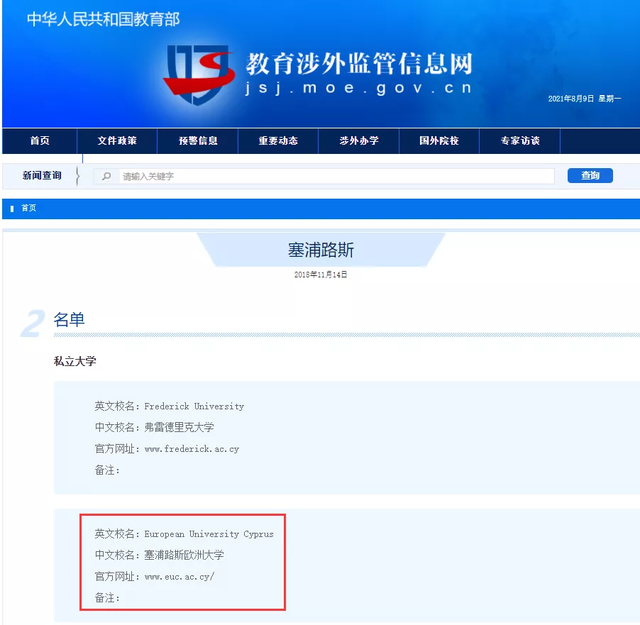This screenshot has width=640, height=625.
Task: Select the Frederick University name text
Action: pos(194,406)
